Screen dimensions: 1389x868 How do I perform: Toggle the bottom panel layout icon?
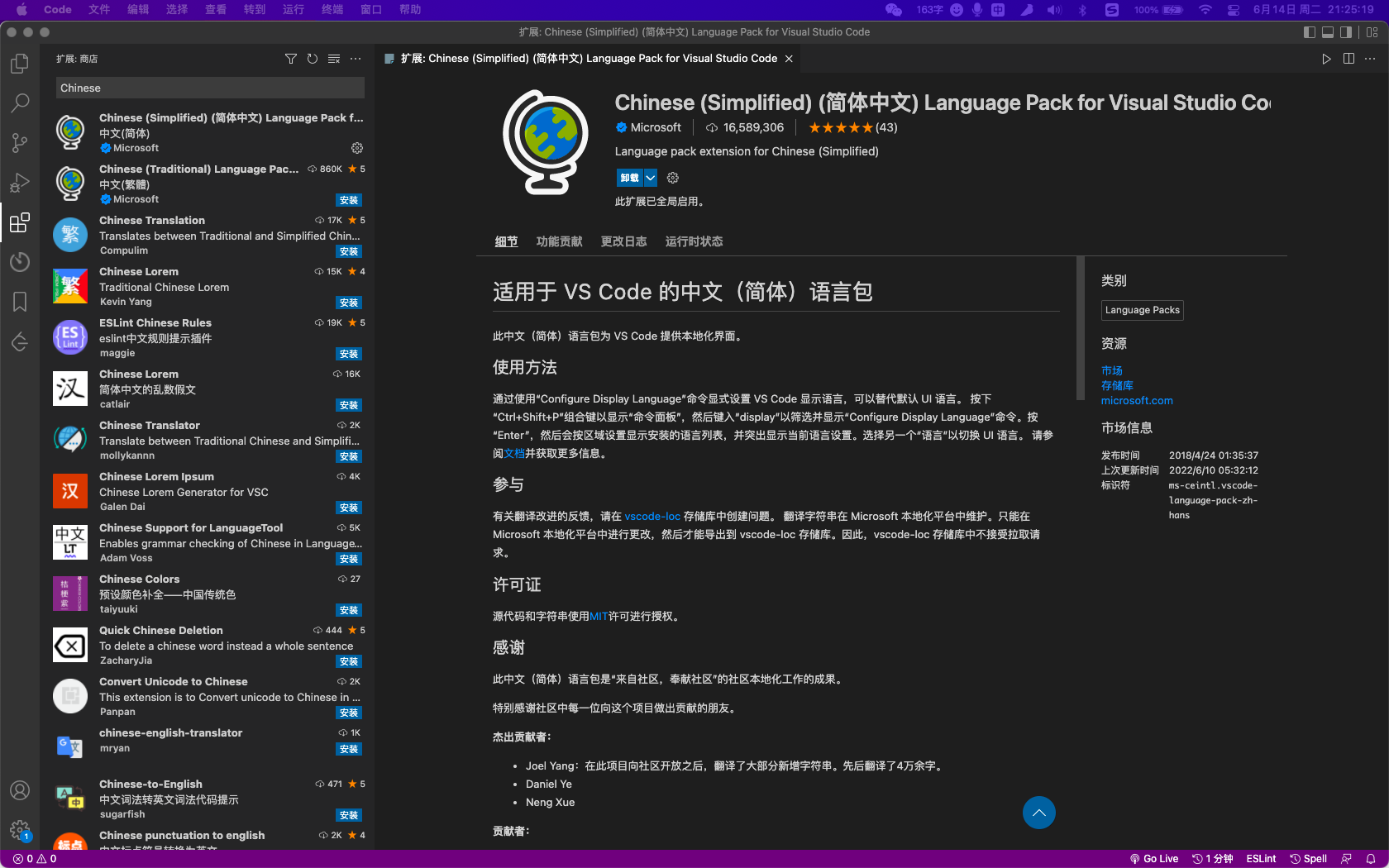(x=1328, y=32)
